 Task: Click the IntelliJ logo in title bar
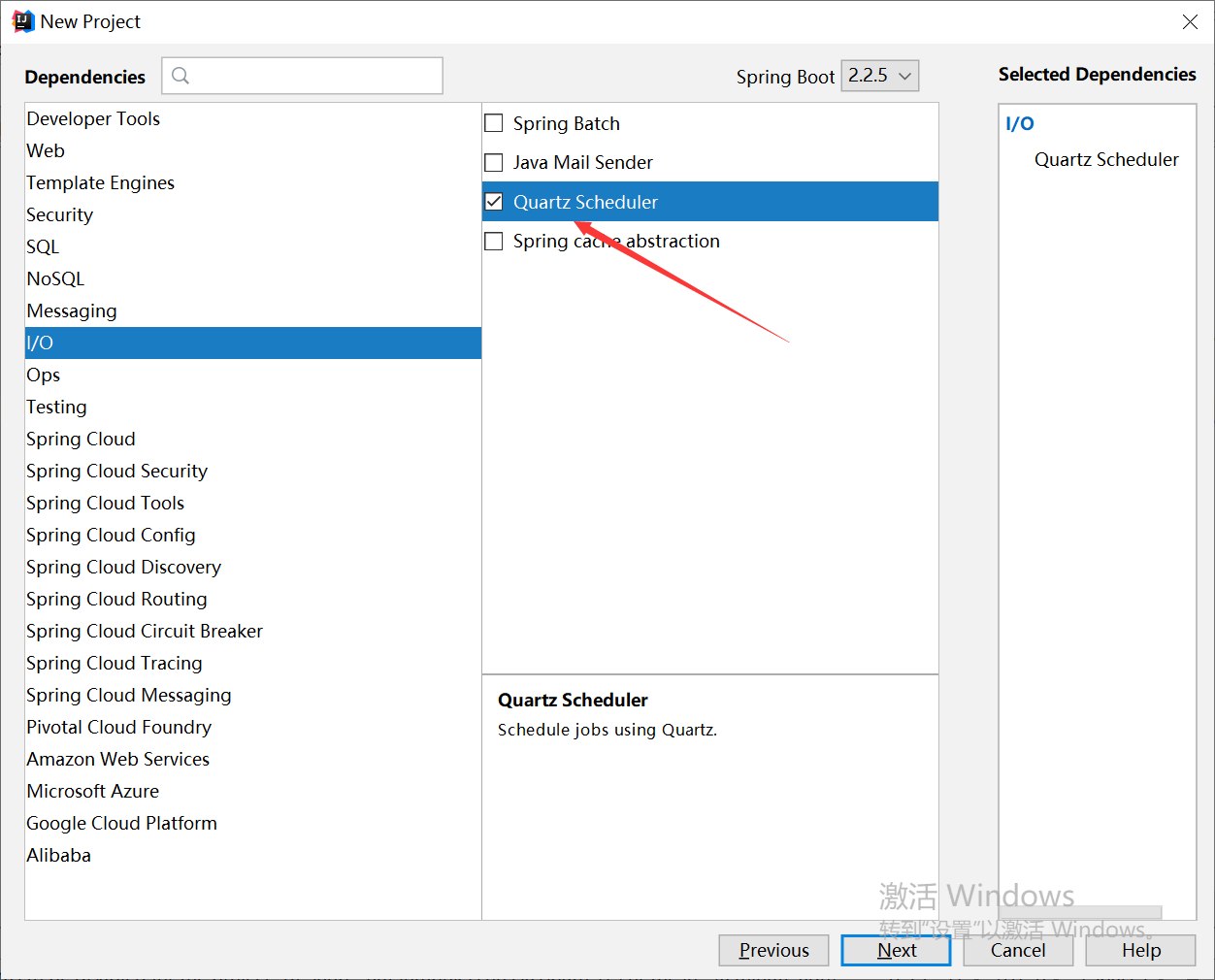(22, 21)
